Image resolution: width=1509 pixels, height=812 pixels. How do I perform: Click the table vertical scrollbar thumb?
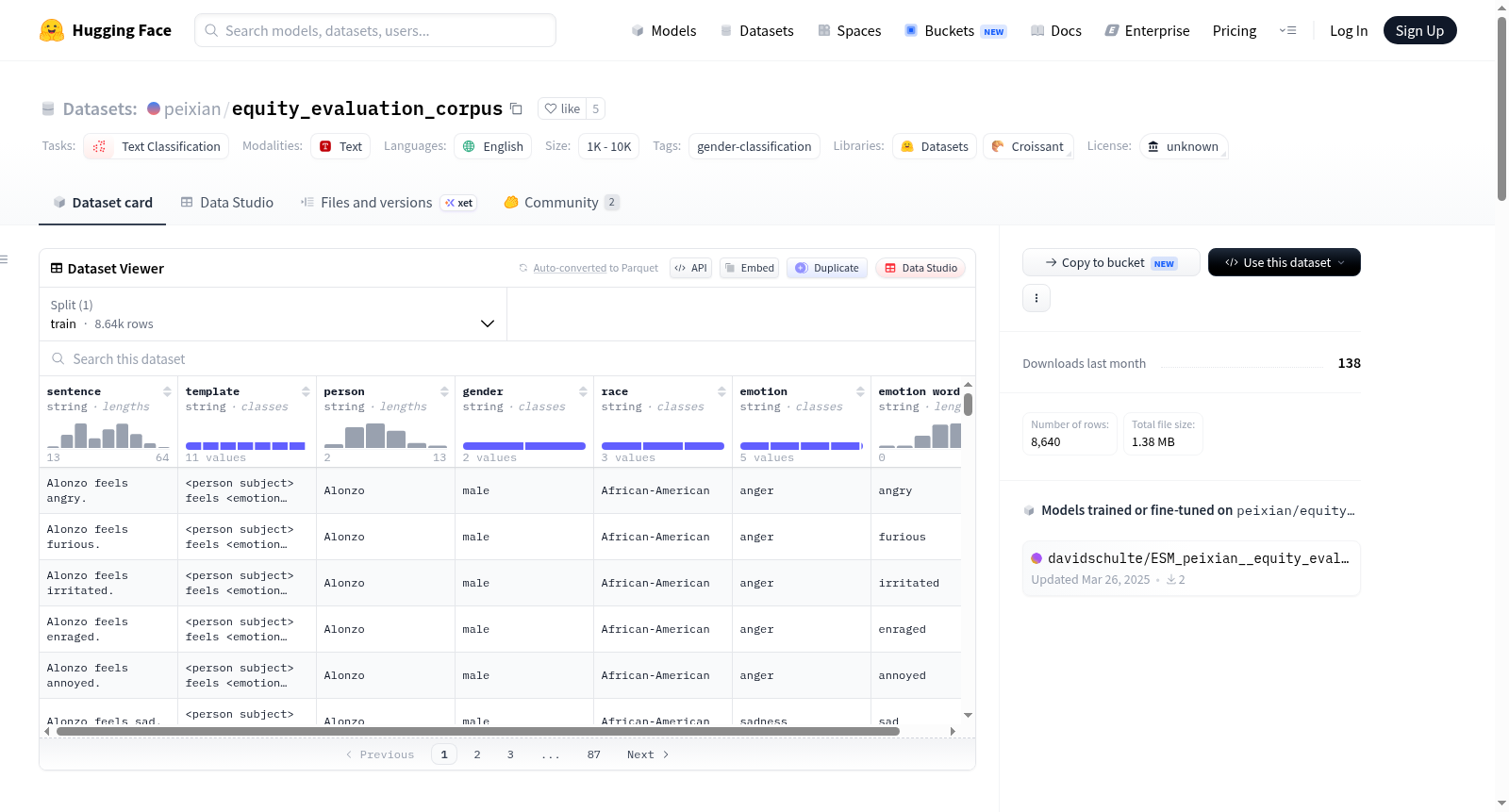tap(968, 404)
